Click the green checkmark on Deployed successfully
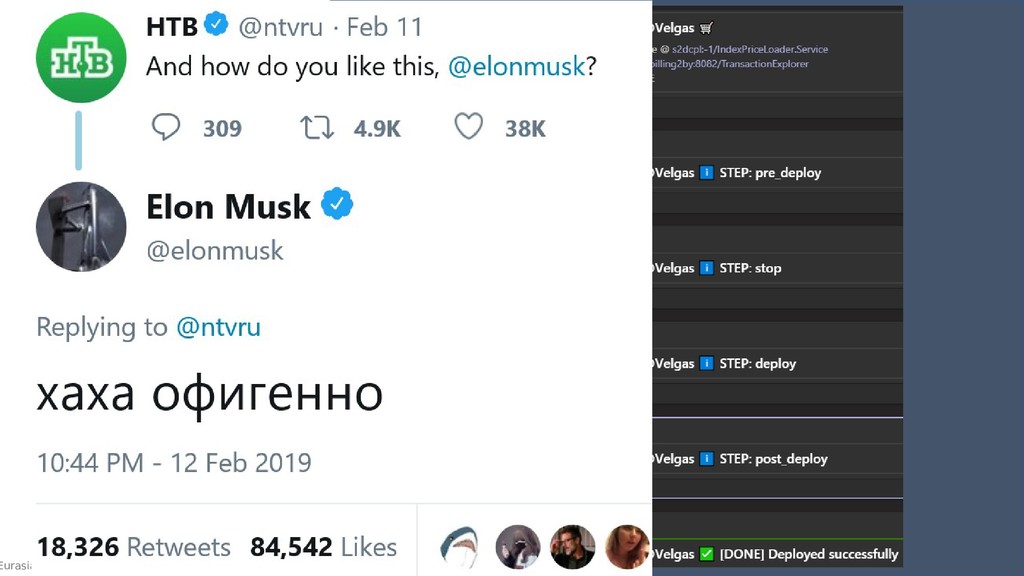 pyautogui.click(x=707, y=554)
